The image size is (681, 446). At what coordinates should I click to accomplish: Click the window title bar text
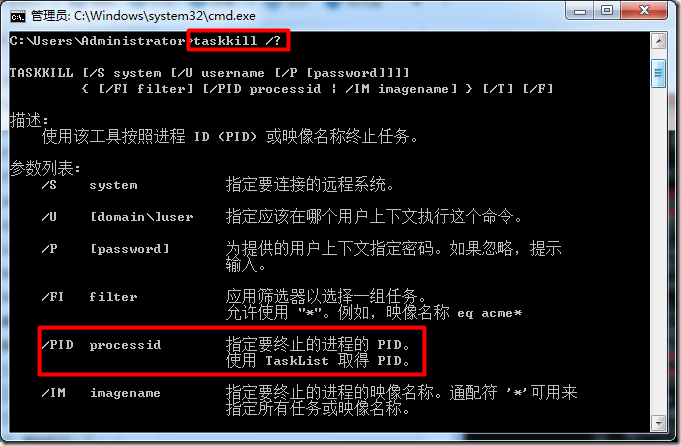coord(143,16)
